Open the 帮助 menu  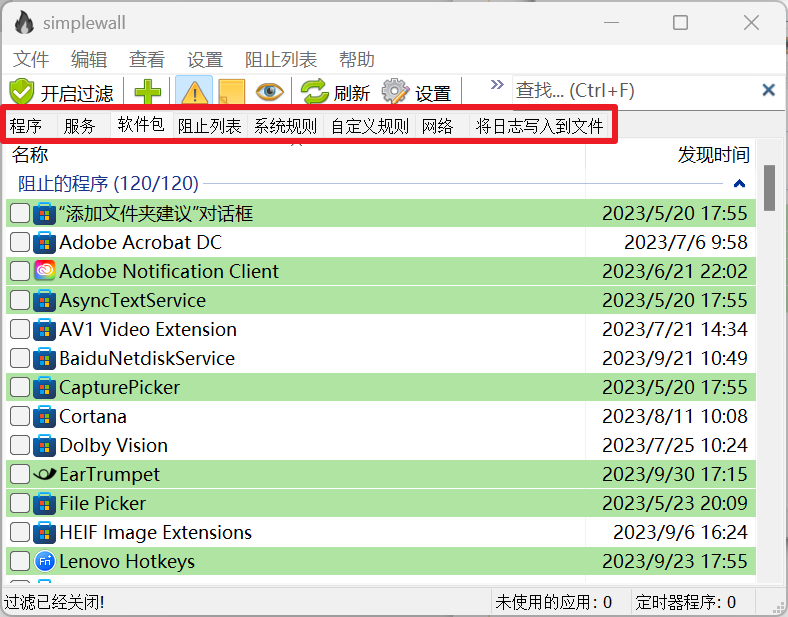pyautogui.click(x=357, y=59)
